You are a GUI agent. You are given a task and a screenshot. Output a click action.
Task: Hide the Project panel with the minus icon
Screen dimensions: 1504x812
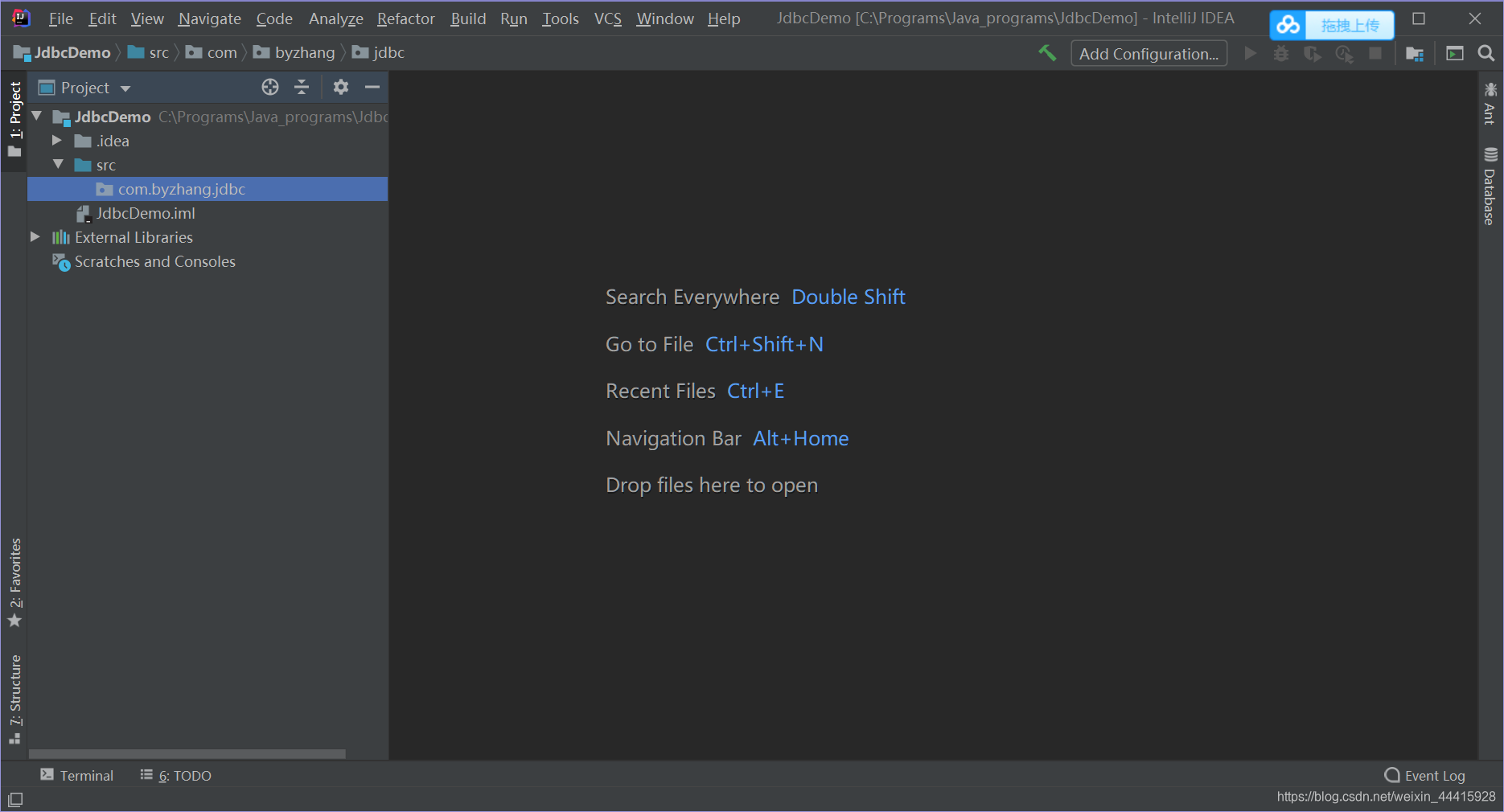point(372,87)
